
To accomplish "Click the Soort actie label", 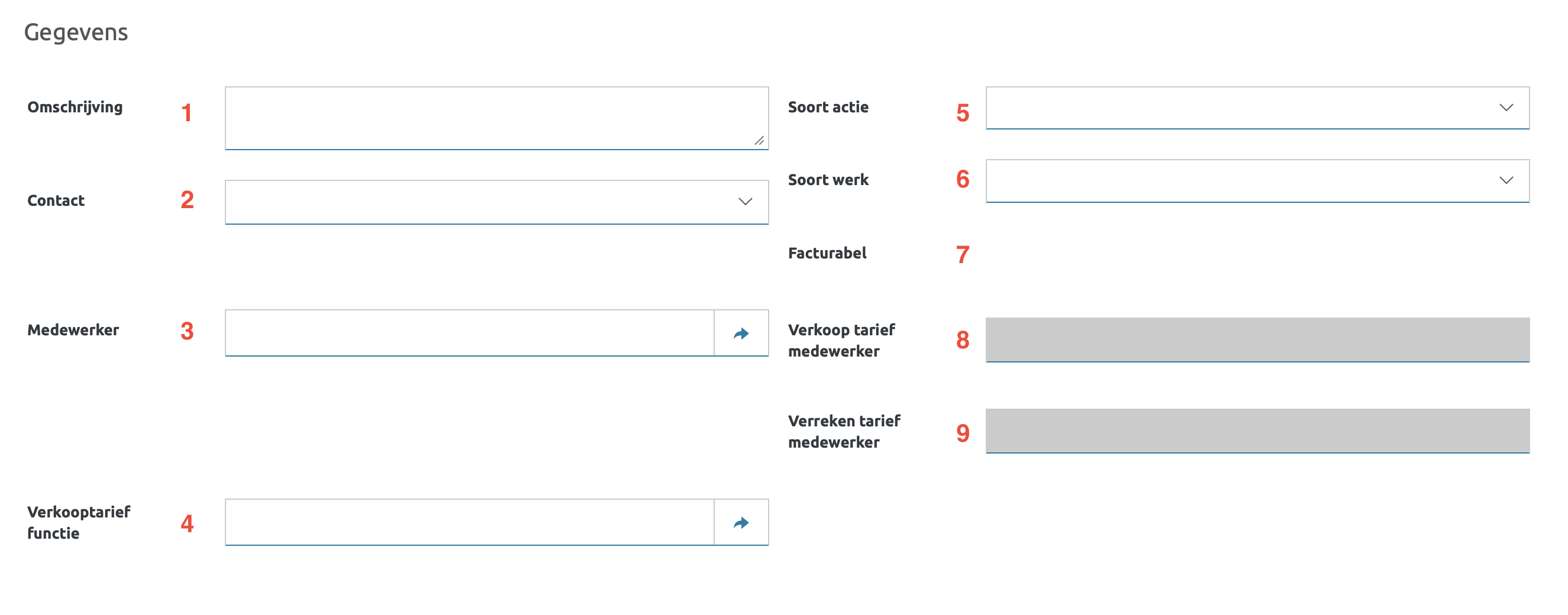I will (x=828, y=107).
